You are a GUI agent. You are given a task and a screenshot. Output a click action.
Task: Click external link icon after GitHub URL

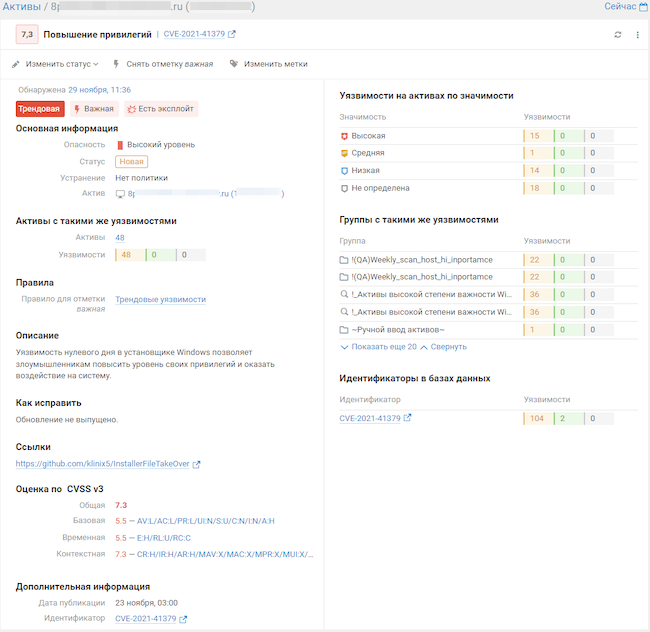(196, 464)
